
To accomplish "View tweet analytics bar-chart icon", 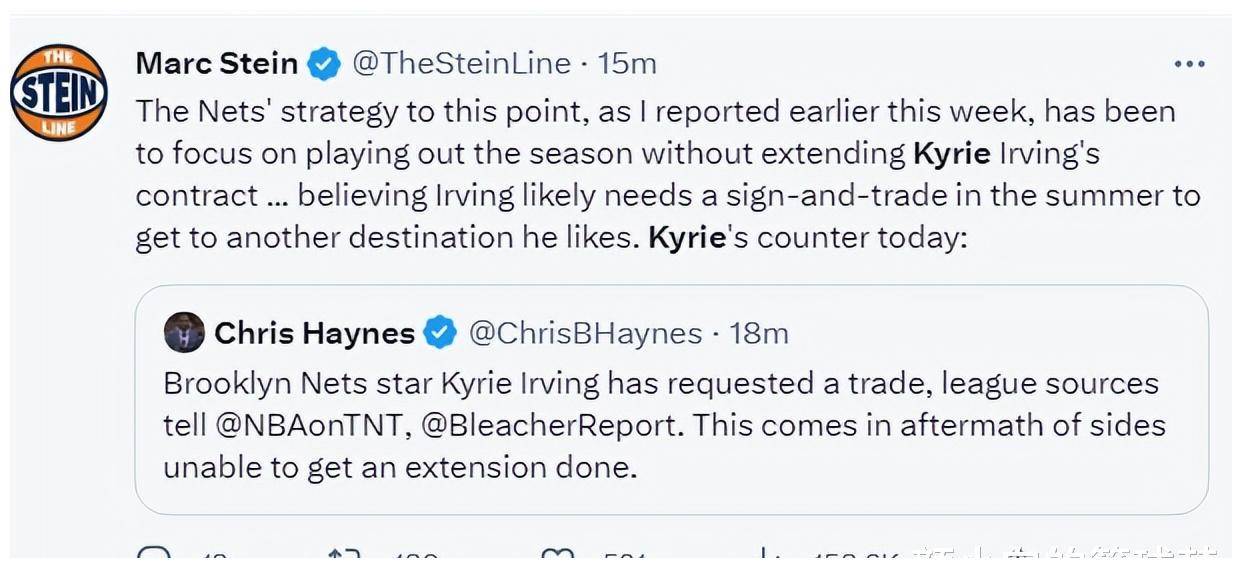I will coord(765,556).
